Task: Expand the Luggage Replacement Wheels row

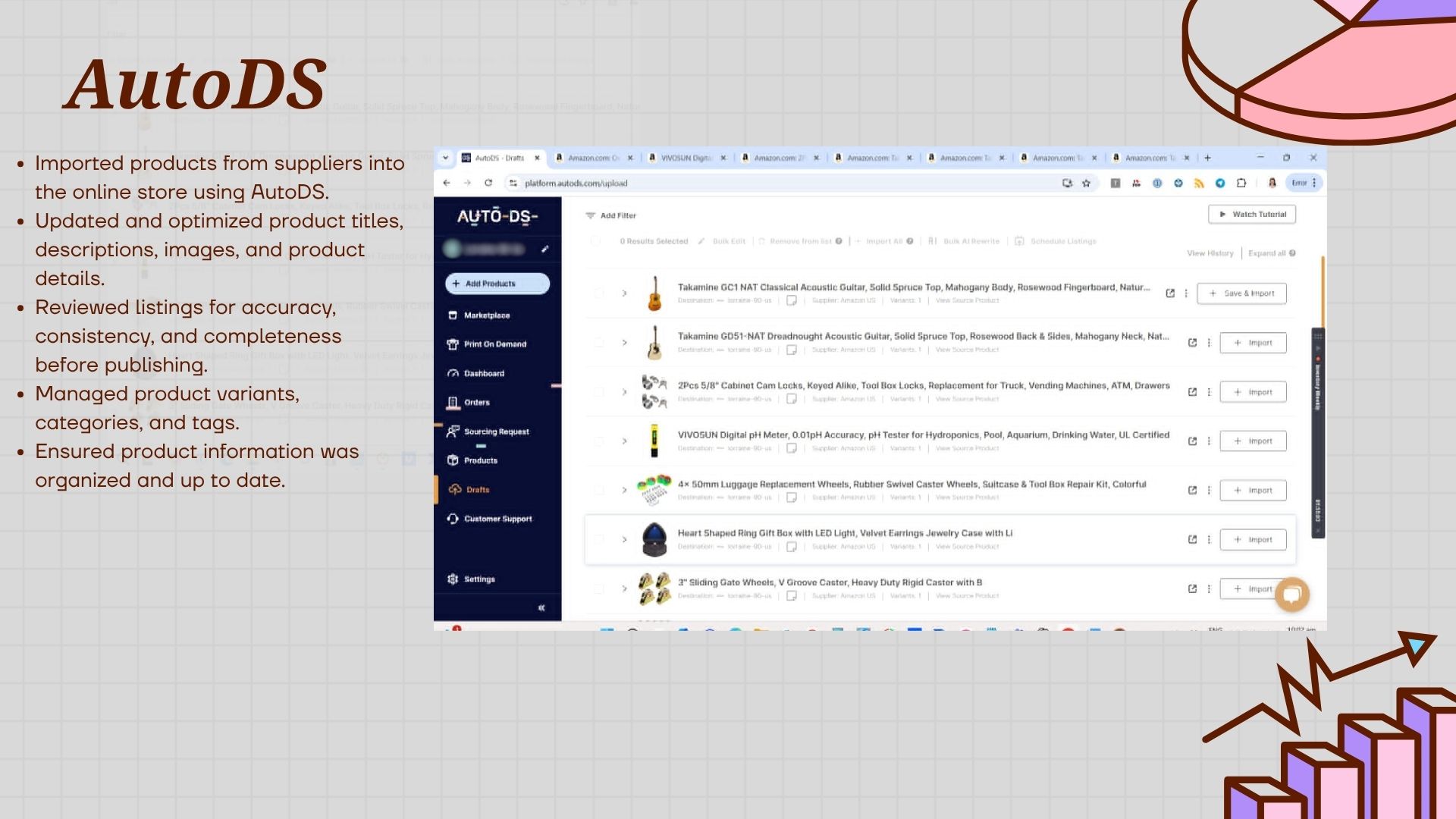Action: (x=624, y=491)
